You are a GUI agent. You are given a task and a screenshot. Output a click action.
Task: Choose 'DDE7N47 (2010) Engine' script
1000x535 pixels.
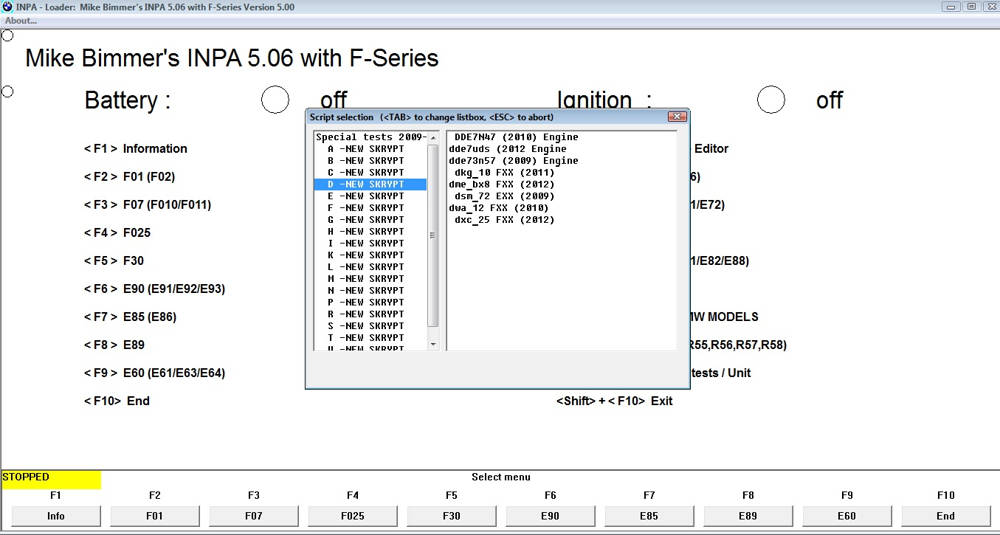(x=515, y=137)
